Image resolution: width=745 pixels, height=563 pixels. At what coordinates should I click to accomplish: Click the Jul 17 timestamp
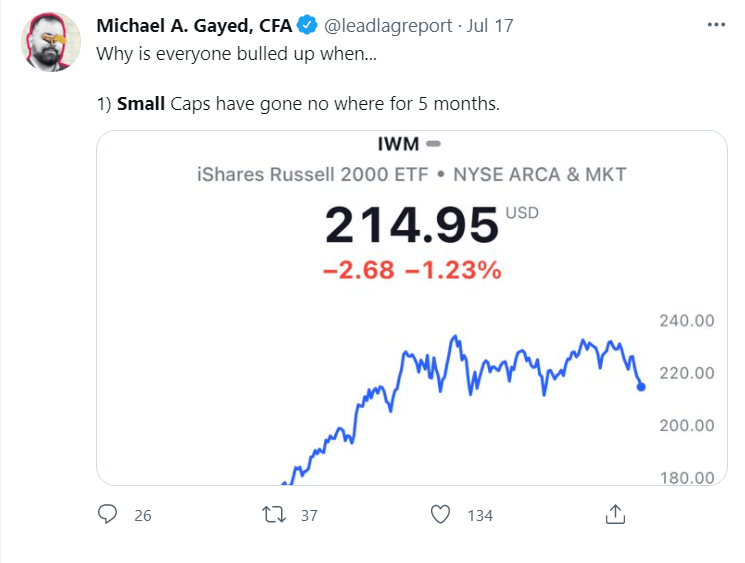coord(490,26)
